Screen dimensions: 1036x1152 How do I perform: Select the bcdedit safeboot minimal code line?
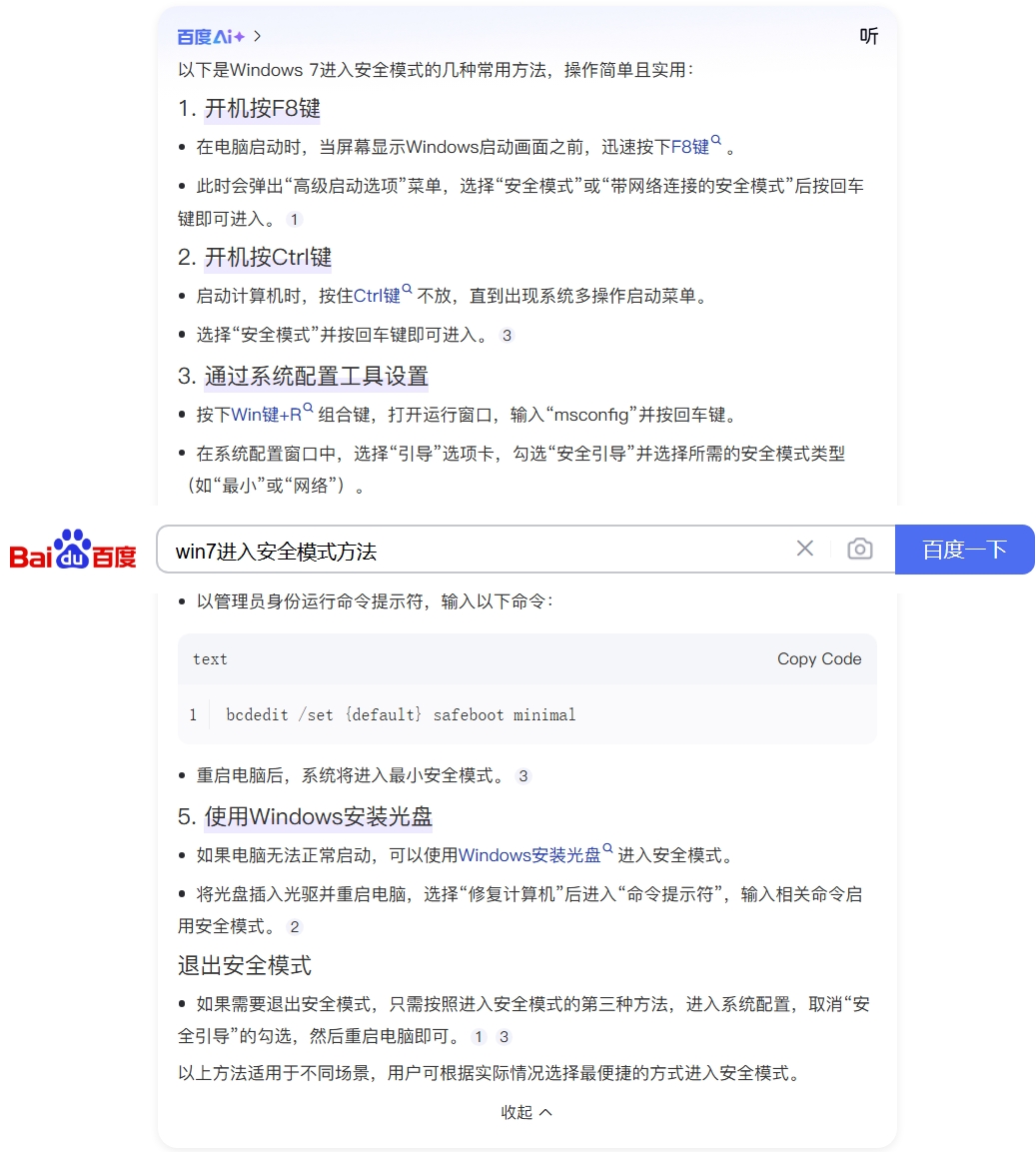tap(401, 714)
